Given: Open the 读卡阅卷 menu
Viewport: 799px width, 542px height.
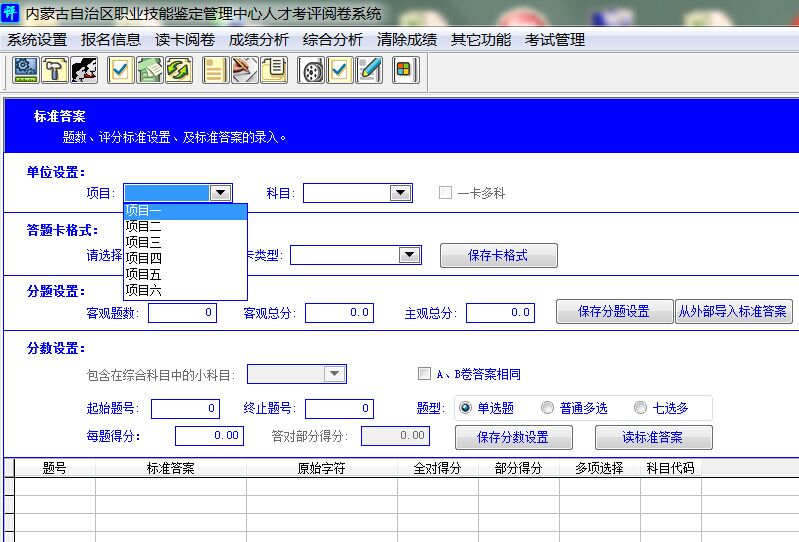Looking at the screenshot, I should (x=184, y=40).
